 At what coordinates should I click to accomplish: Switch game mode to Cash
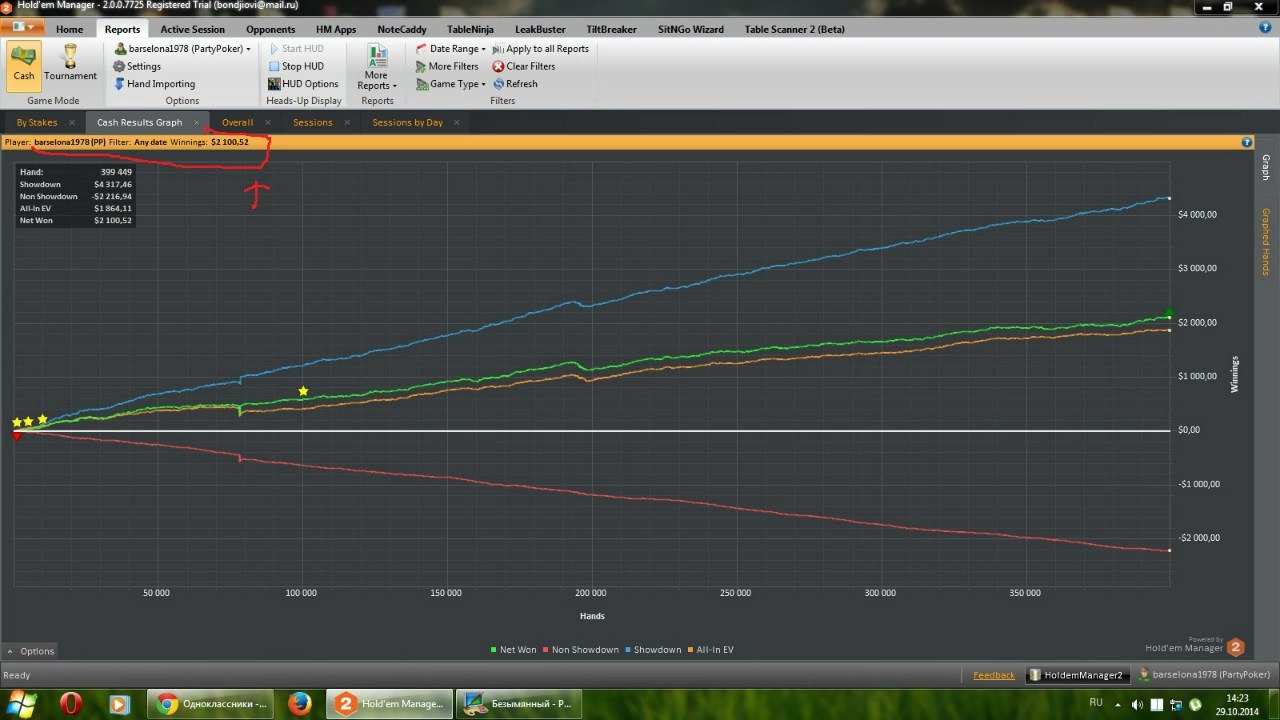pyautogui.click(x=24, y=67)
